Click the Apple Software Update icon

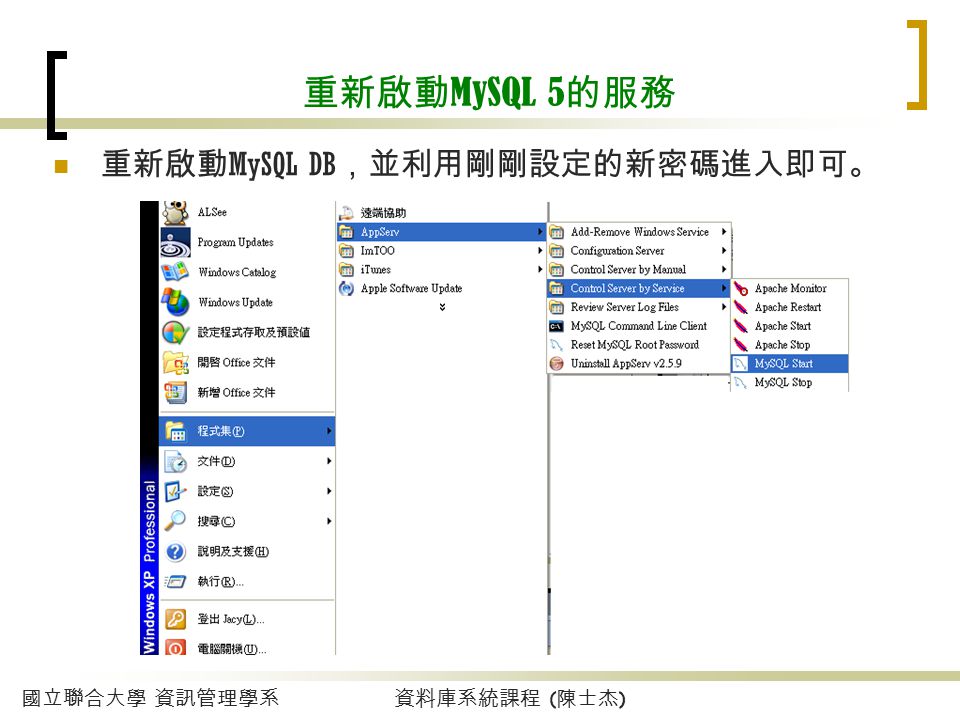click(347, 288)
